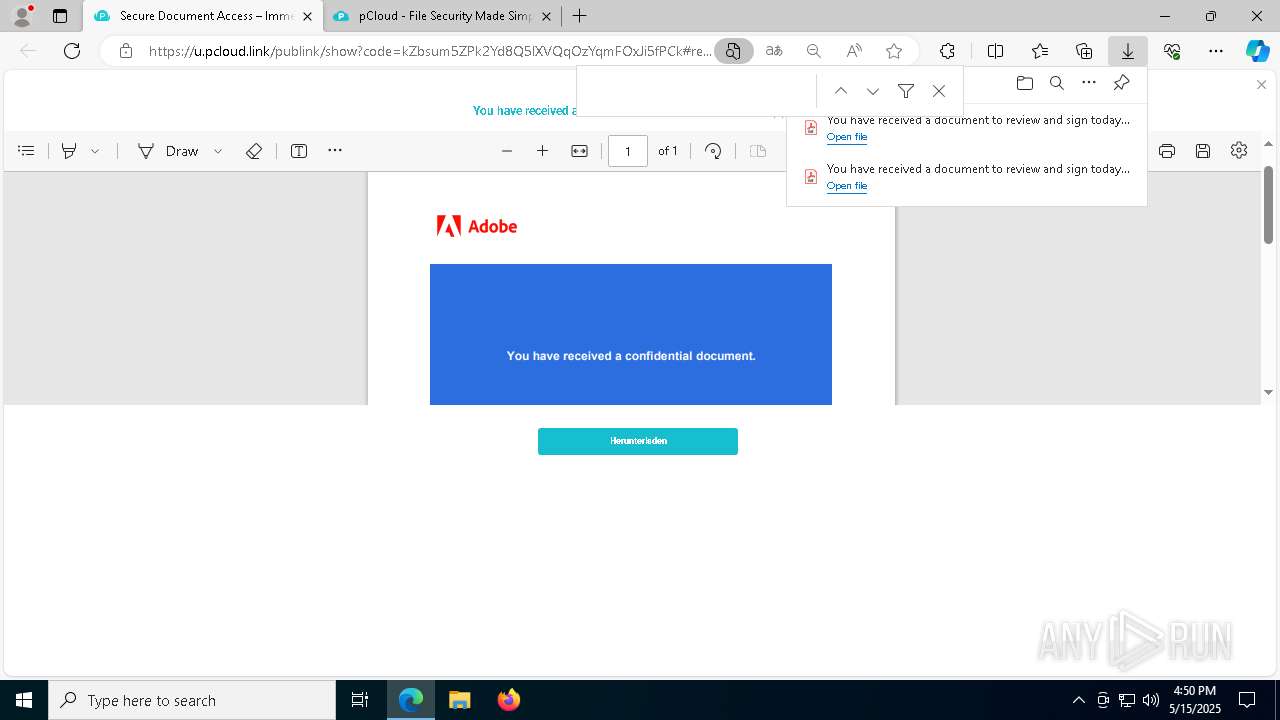Open browser Extensions menu

pos(947,51)
